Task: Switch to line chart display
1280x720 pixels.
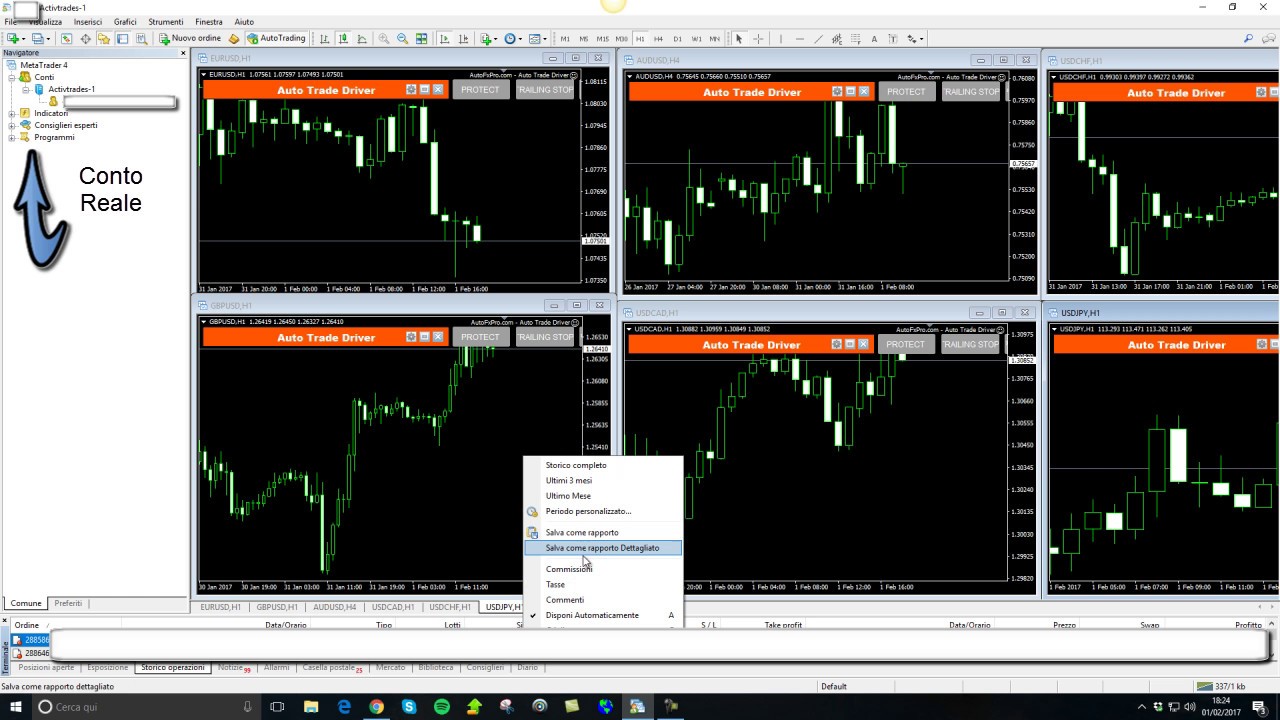Action: (x=362, y=39)
